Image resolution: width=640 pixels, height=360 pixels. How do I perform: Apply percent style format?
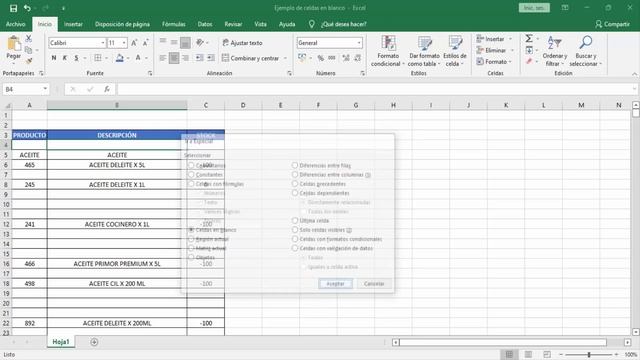coord(320,58)
